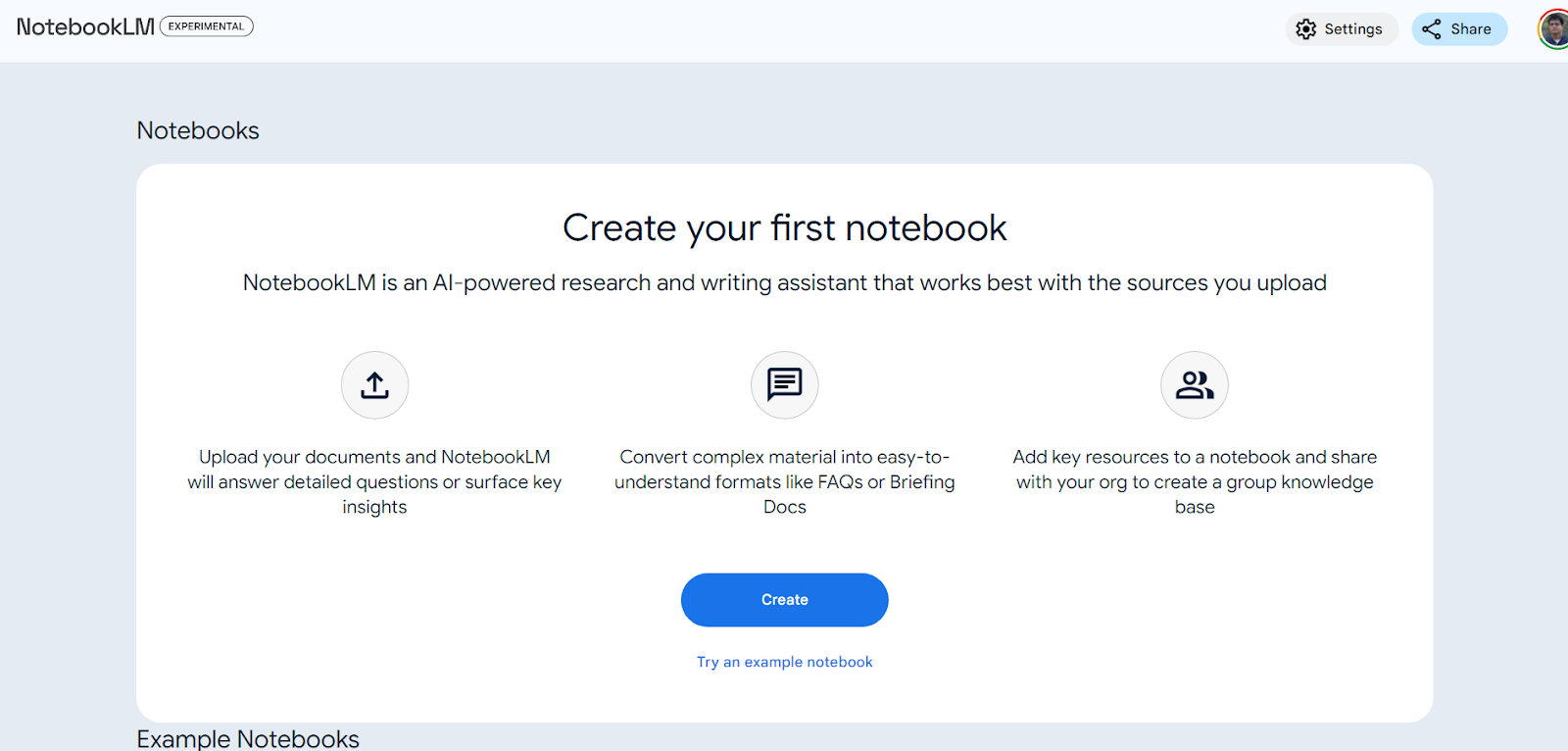Image resolution: width=1568 pixels, height=751 pixels.
Task: Click the AI-powered research assistant subtitle
Action: click(785, 282)
